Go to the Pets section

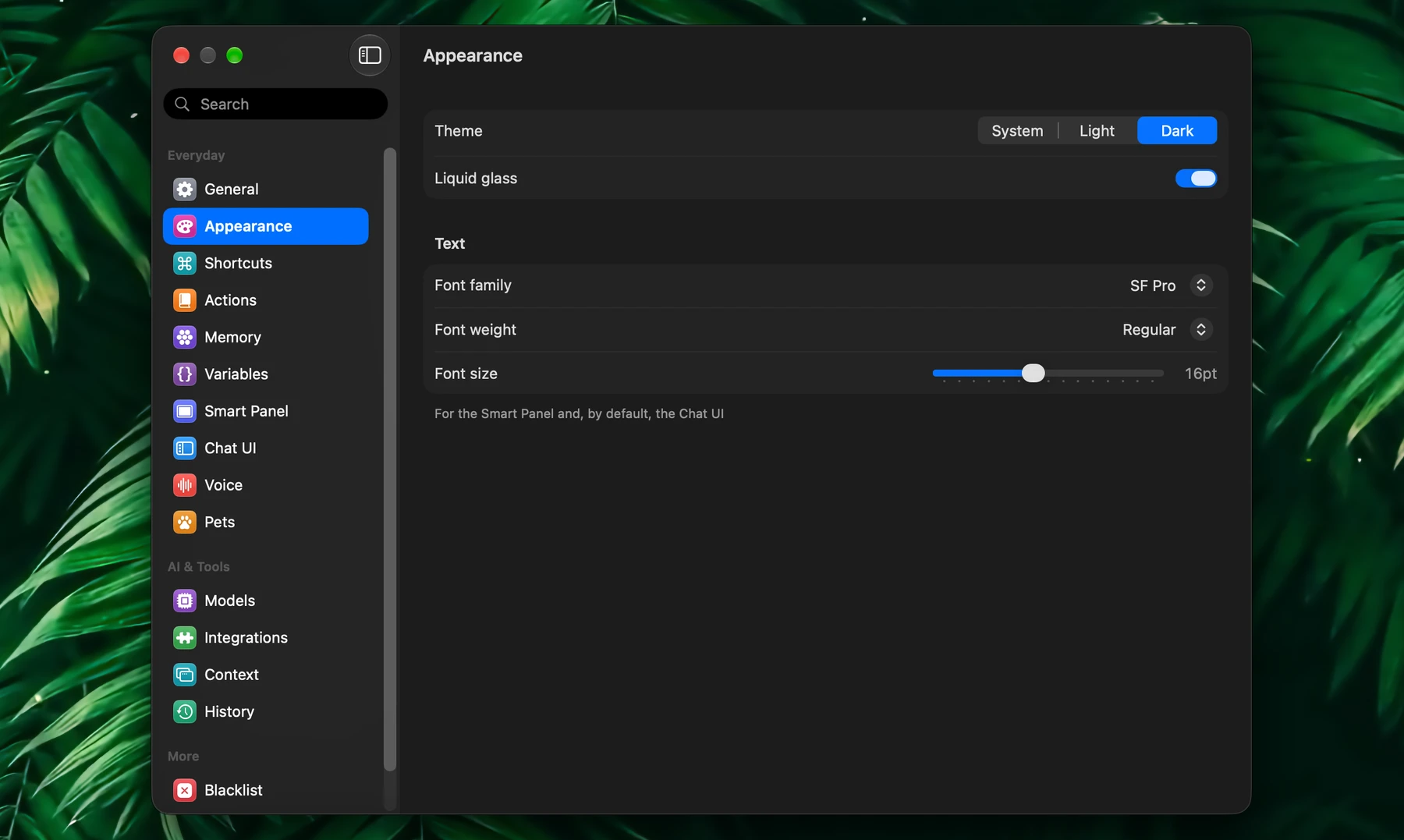265,522
